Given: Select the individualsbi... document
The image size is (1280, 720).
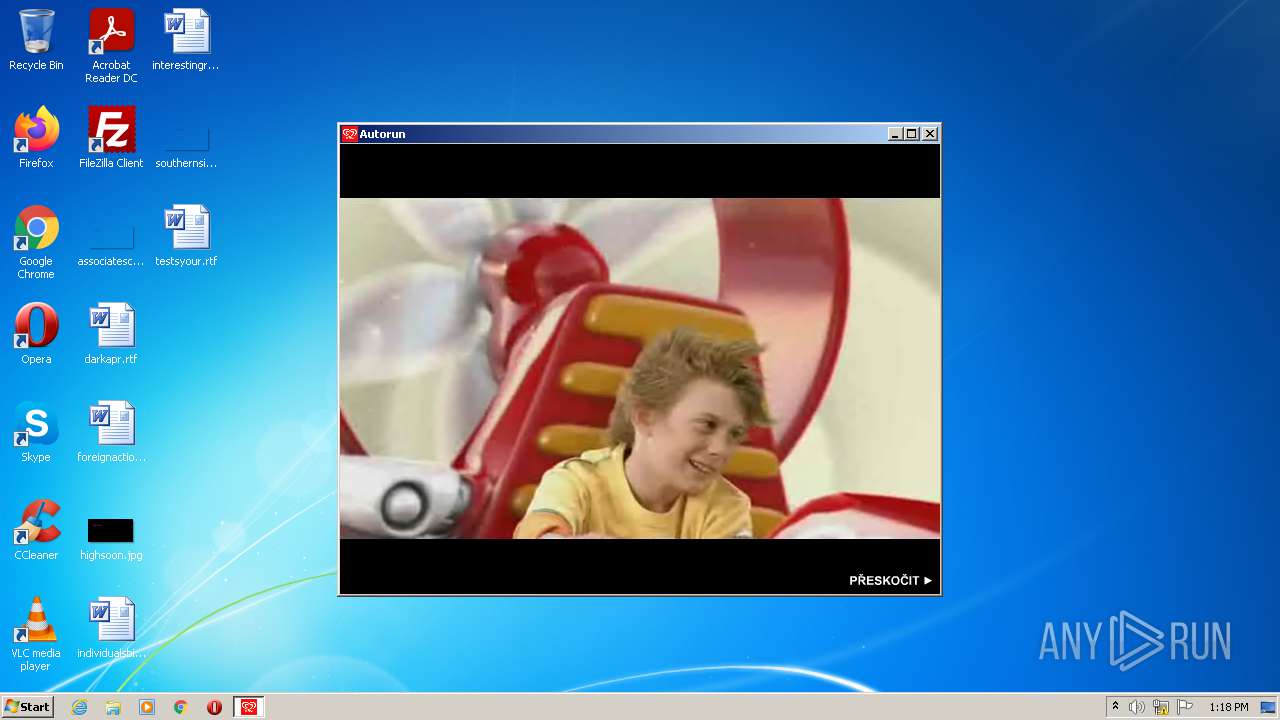Looking at the screenshot, I should pos(111,629).
